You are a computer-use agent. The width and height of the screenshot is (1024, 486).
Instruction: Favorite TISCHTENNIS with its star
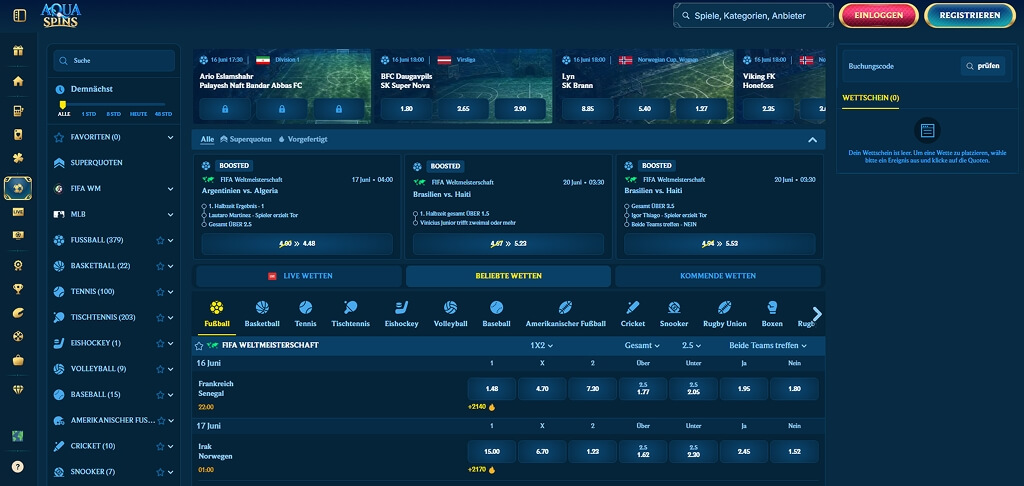[160, 317]
